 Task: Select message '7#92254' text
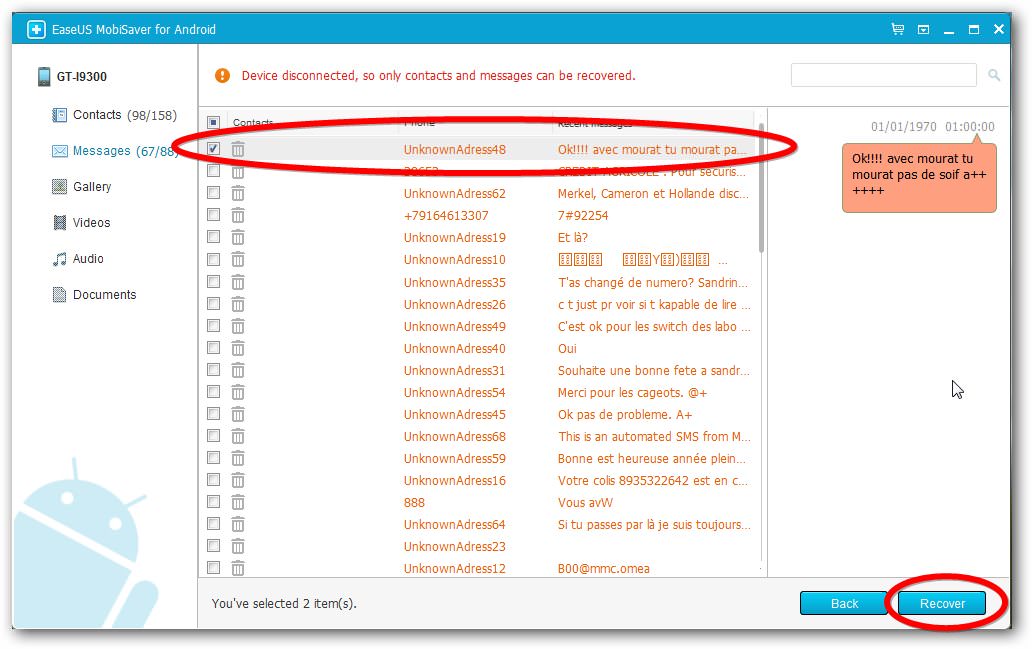pos(583,216)
